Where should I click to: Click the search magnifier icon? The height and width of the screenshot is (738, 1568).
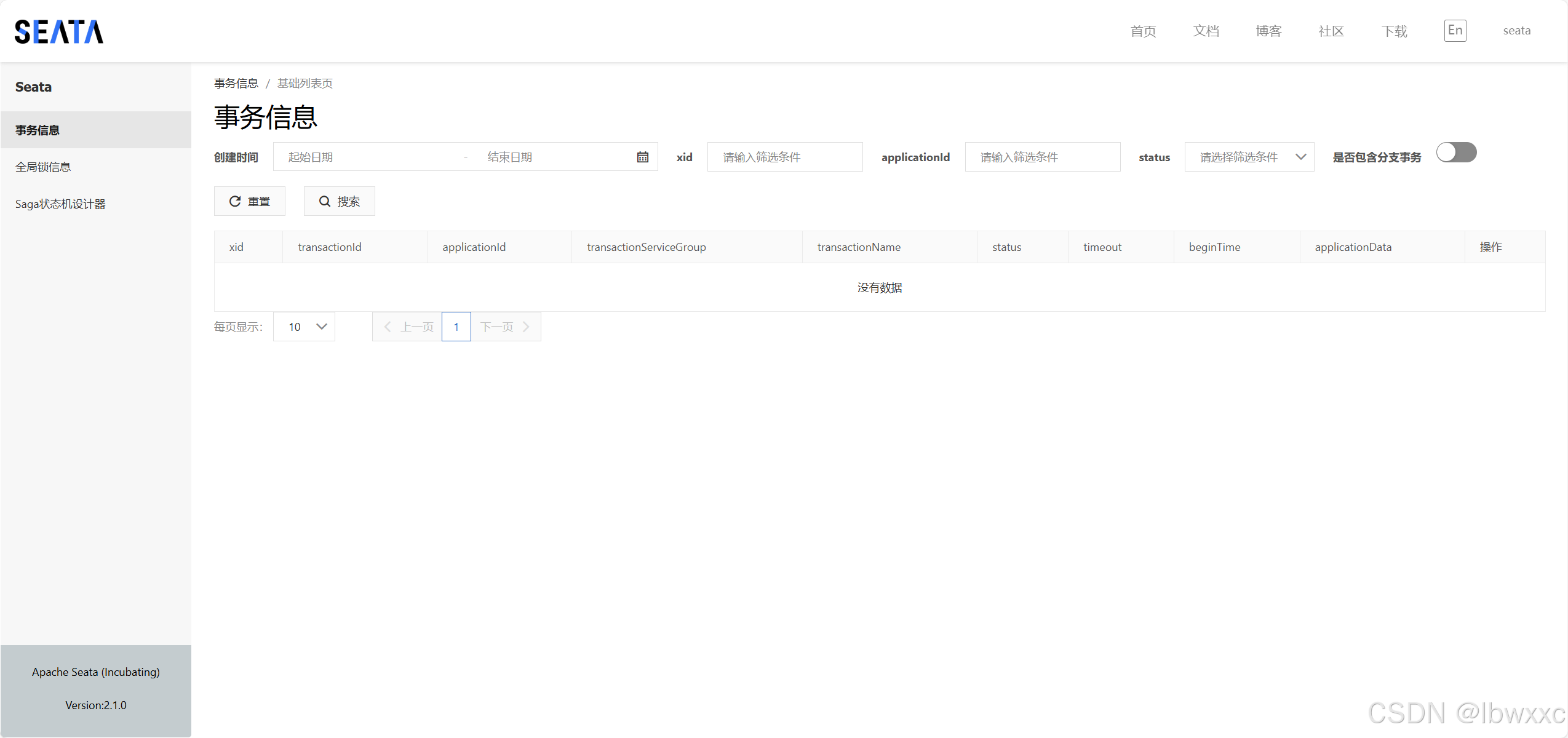[325, 201]
